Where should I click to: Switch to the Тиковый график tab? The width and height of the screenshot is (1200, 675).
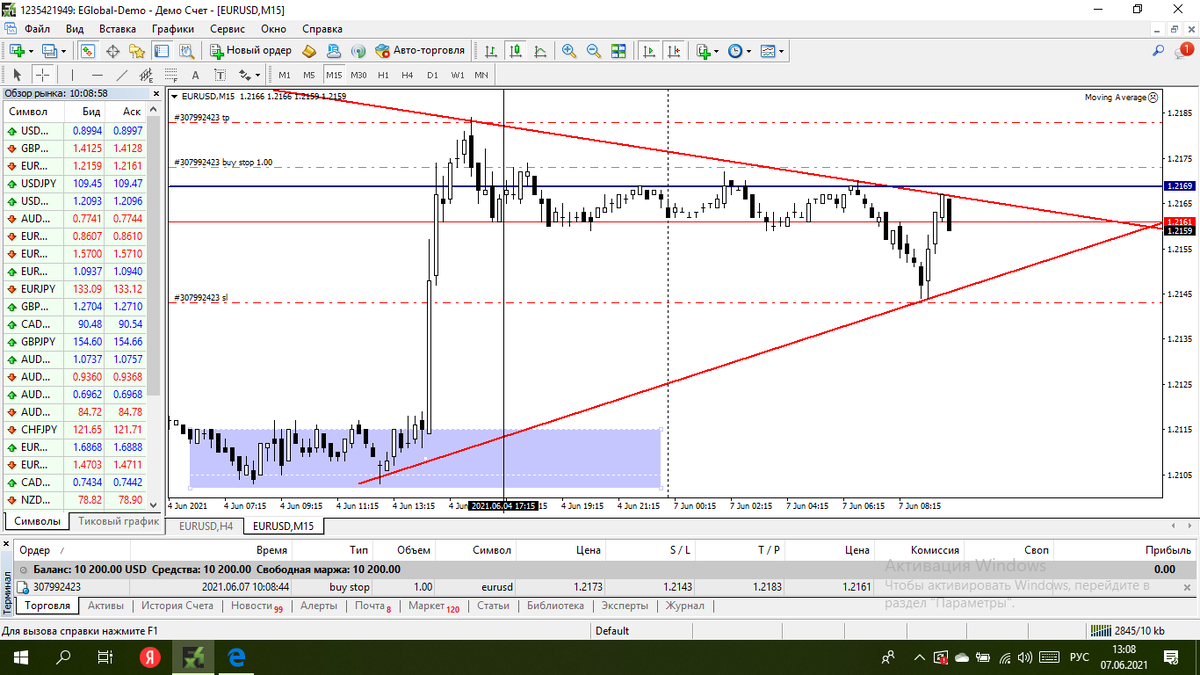pyautogui.click(x=118, y=521)
